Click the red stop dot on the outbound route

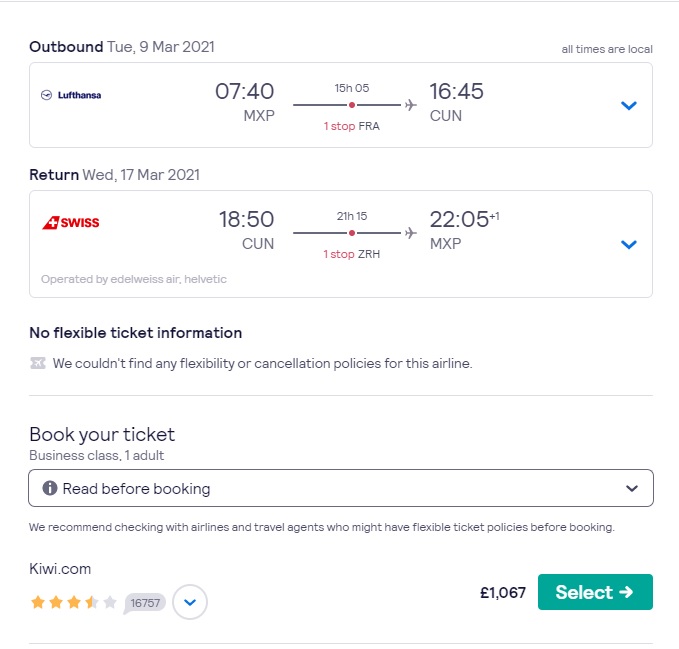352,105
